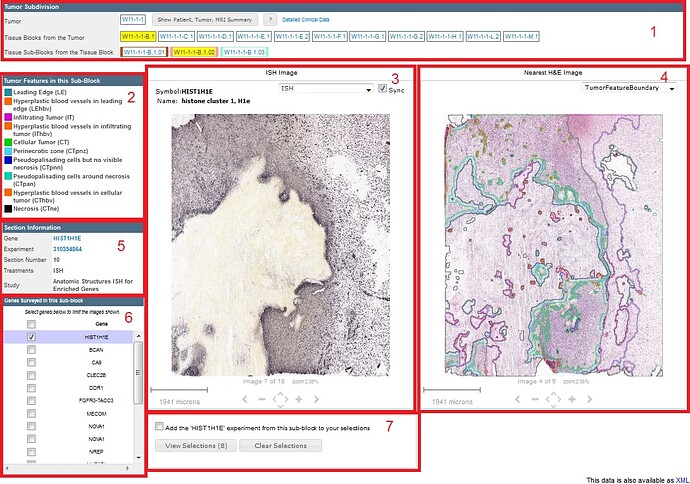
Task: Click Leading Edge (LE) color swatch
Action: click(8, 92)
